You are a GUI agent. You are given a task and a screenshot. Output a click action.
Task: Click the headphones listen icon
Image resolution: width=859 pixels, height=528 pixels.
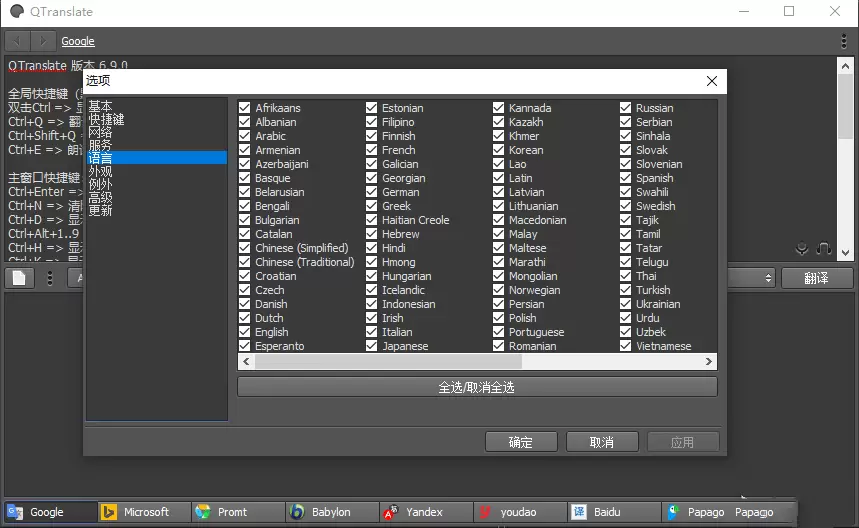click(823, 249)
